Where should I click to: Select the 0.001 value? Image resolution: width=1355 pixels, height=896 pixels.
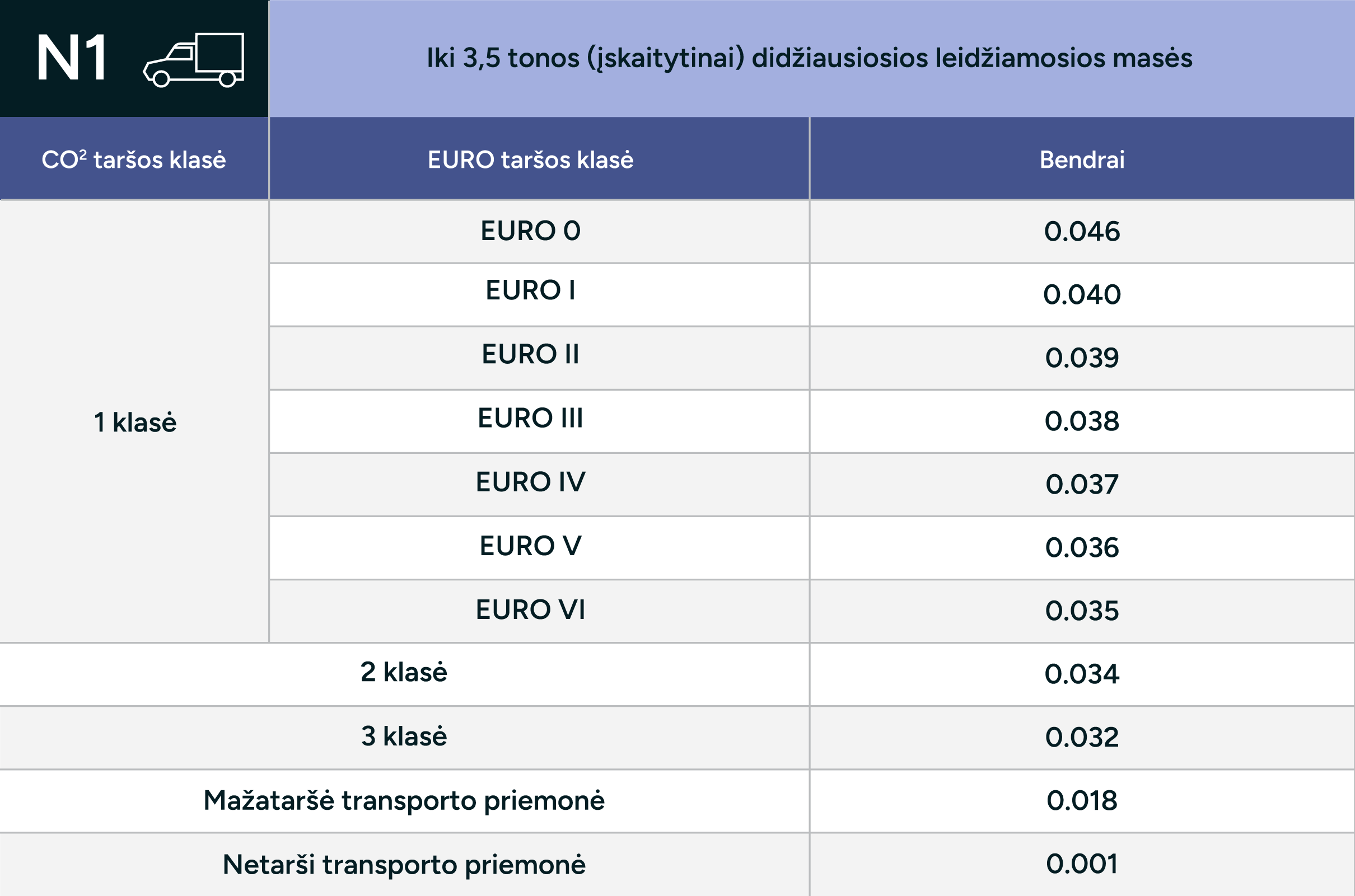tap(1082, 864)
